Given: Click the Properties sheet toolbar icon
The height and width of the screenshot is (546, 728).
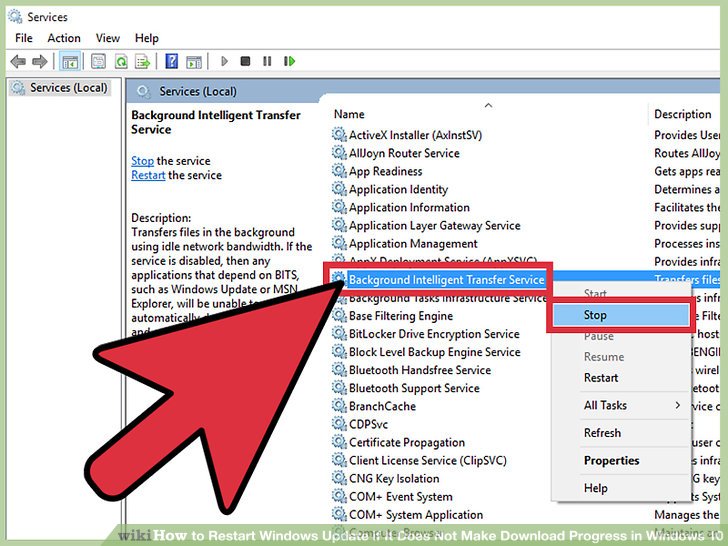Looking at the screenshot, I should pos(98,61).
